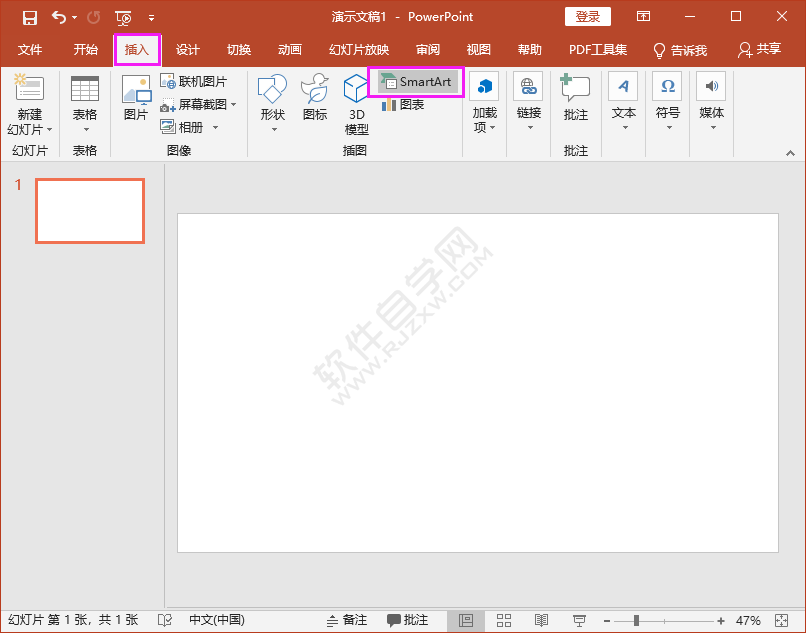Open the 文本 text group dropdown

(624, 103)
